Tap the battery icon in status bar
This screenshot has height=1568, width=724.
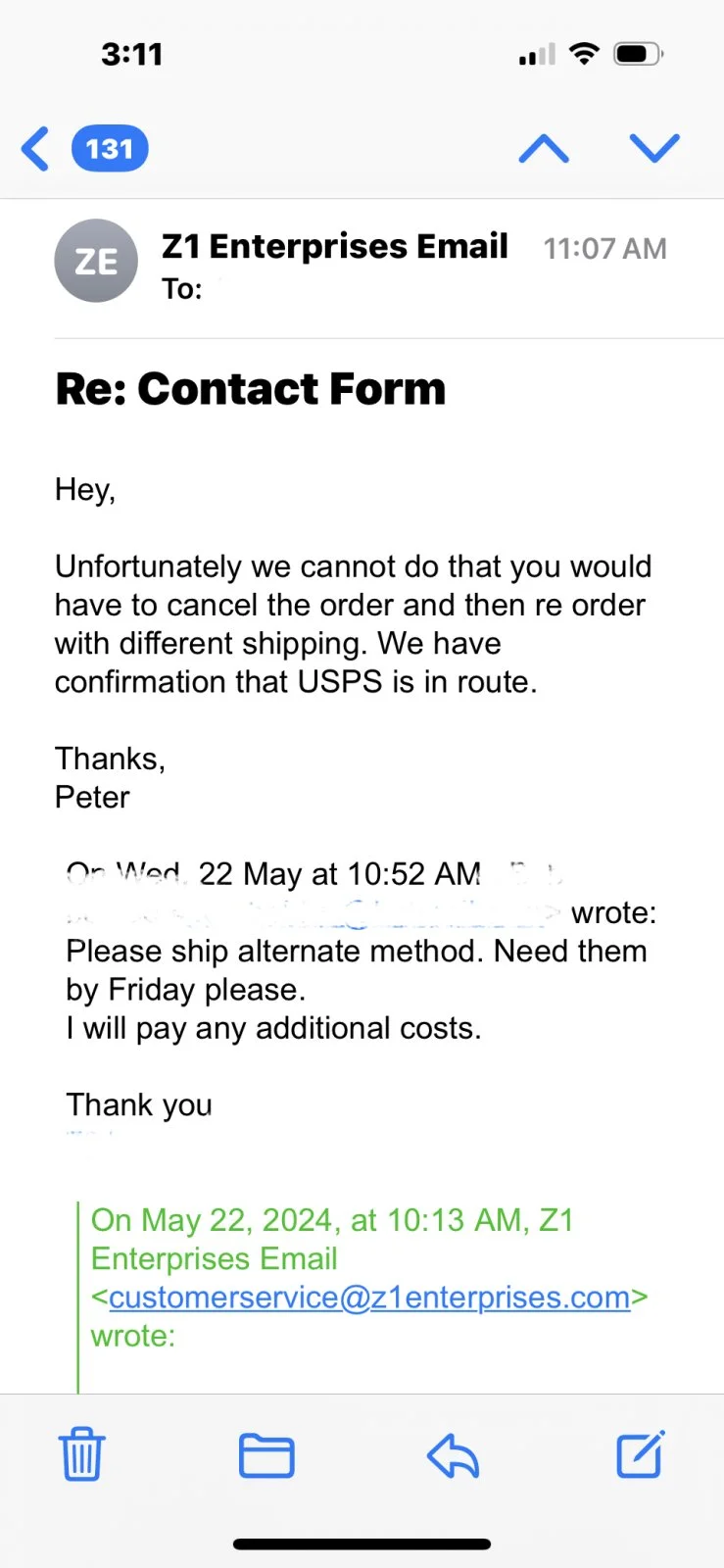[638, 54]
